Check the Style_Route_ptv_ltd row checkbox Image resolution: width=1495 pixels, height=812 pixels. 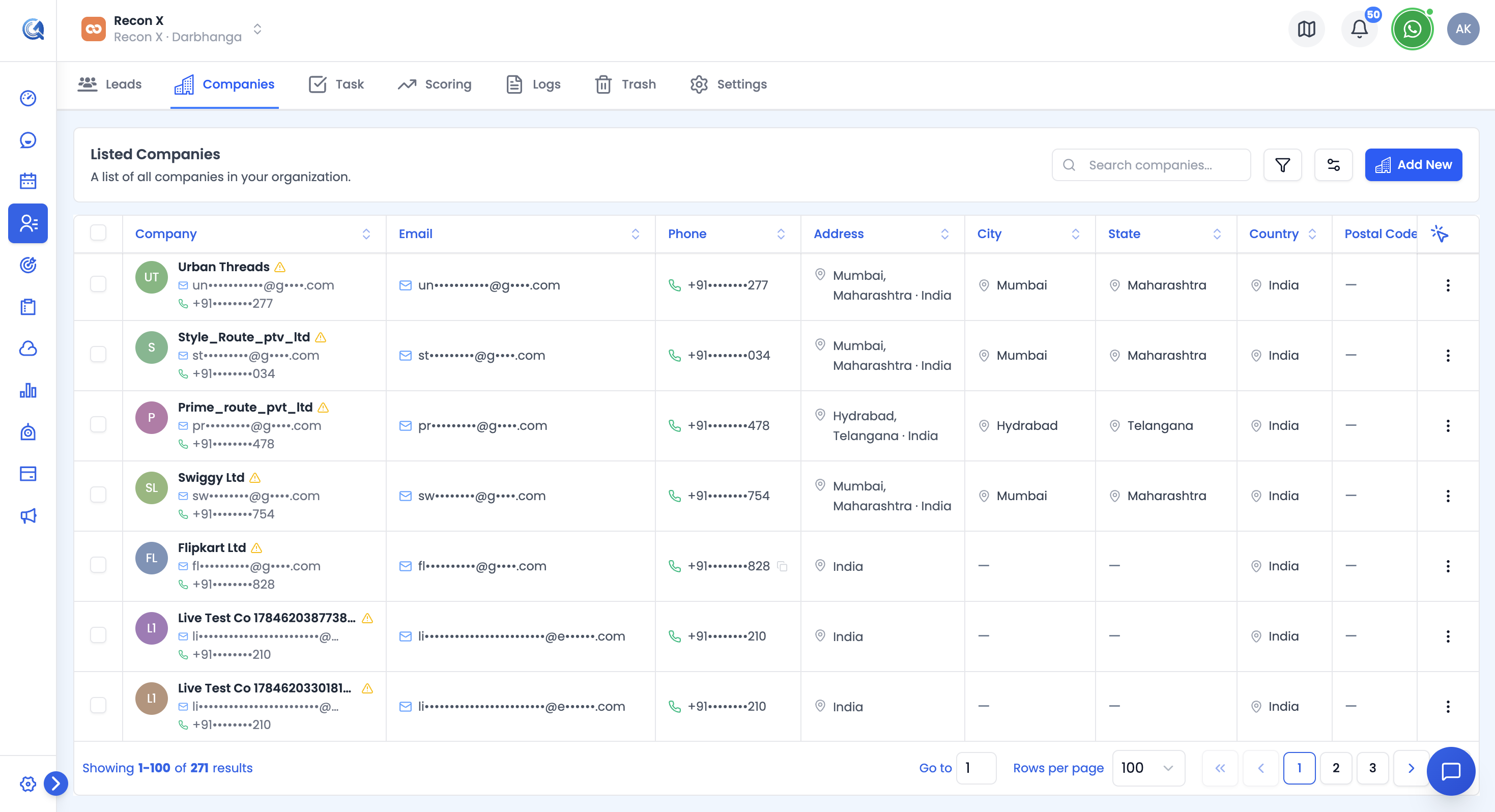click(x=98, y=354)
